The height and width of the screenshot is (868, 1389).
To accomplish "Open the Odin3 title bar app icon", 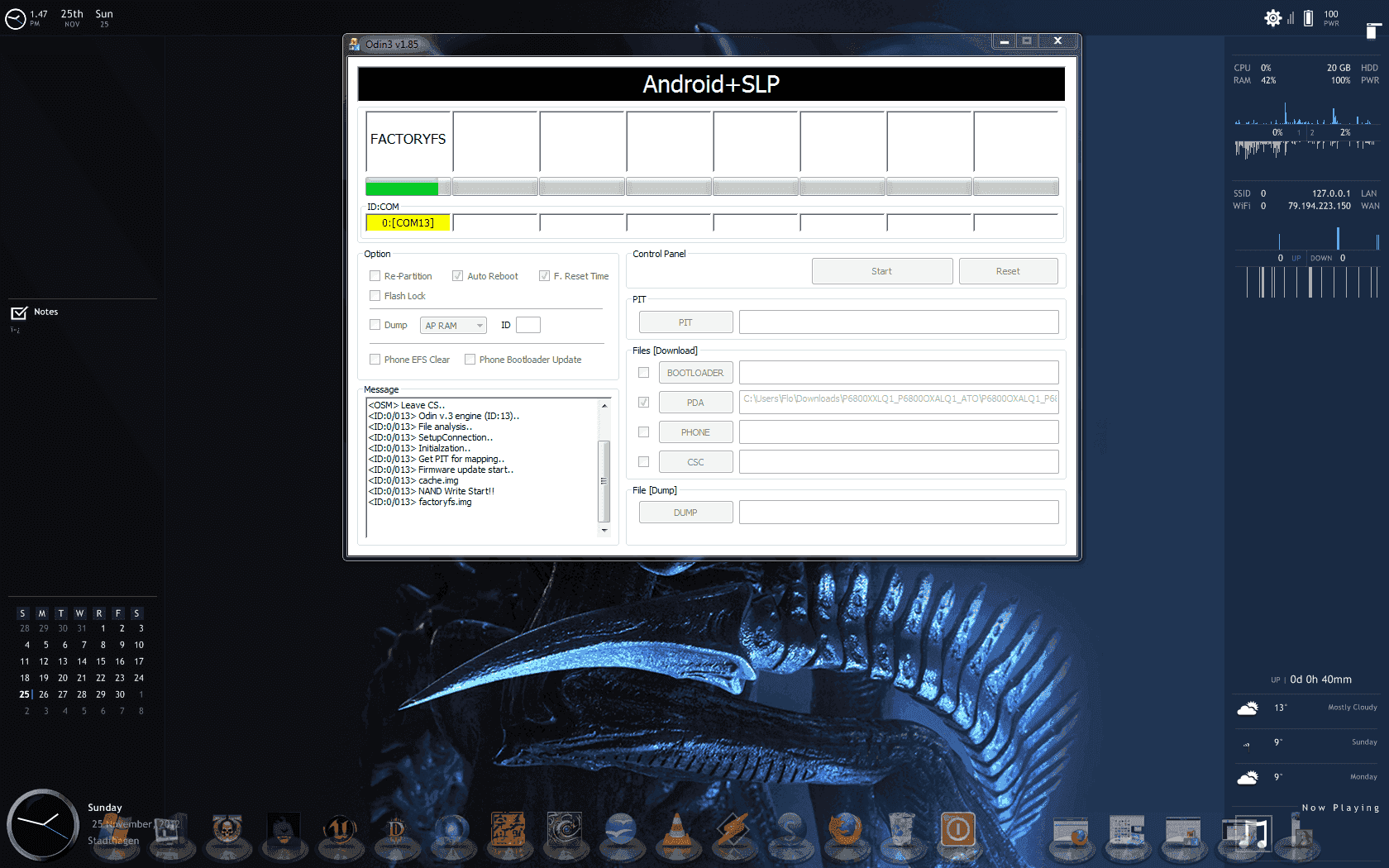I will click(x=355, y=44).
